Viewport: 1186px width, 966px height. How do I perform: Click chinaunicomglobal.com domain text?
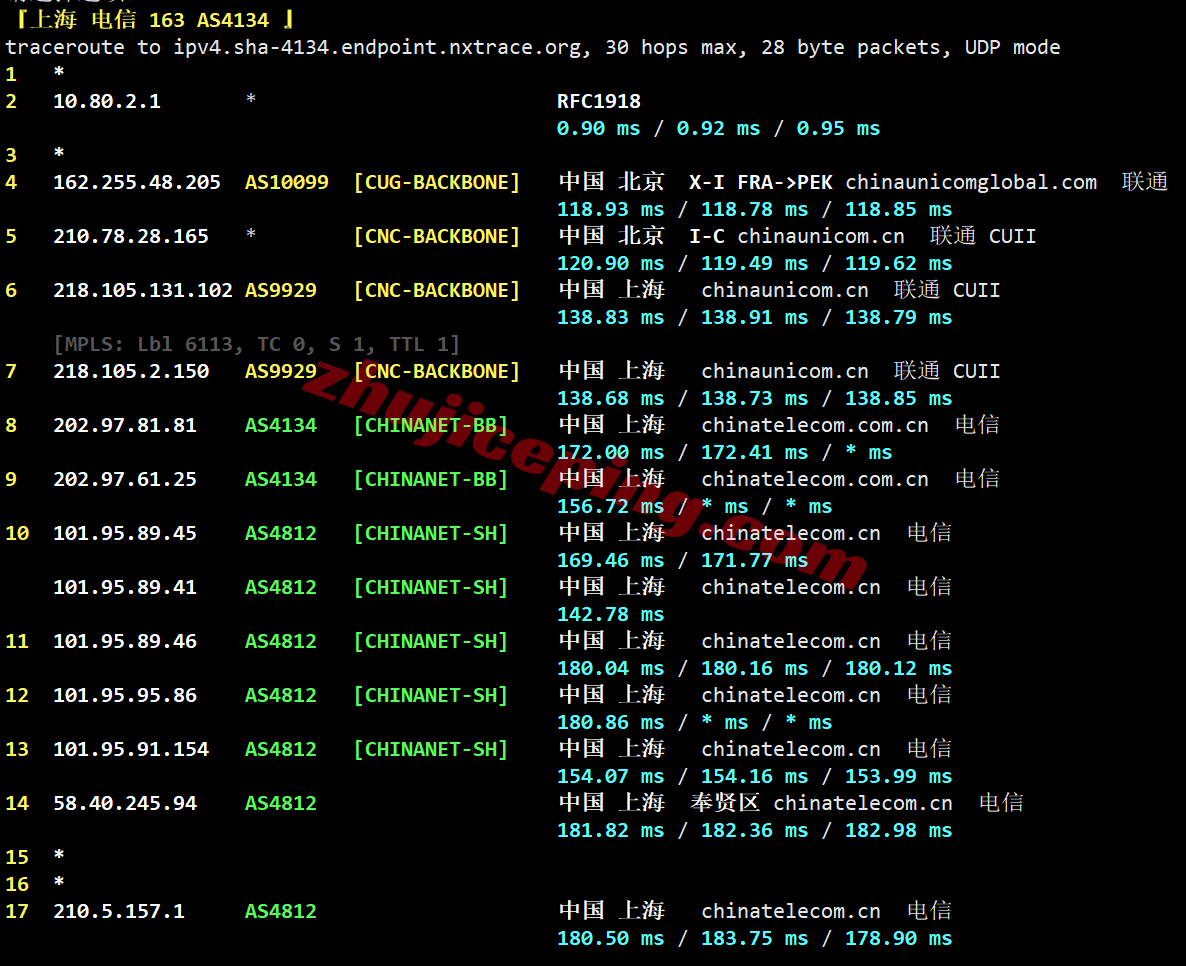971,182
